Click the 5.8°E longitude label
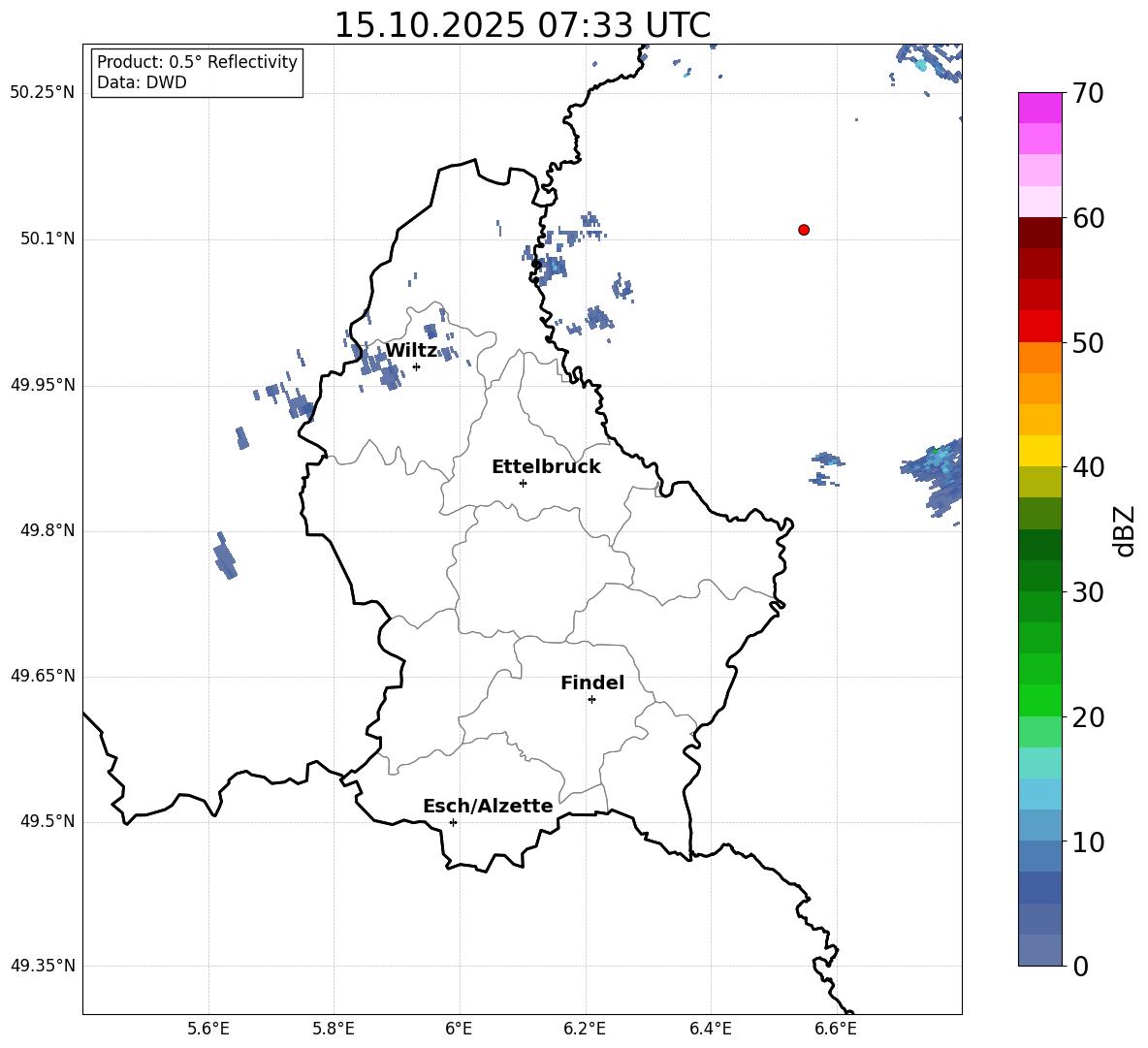Screen dimensions: 1148x1048 (334, 1029)
